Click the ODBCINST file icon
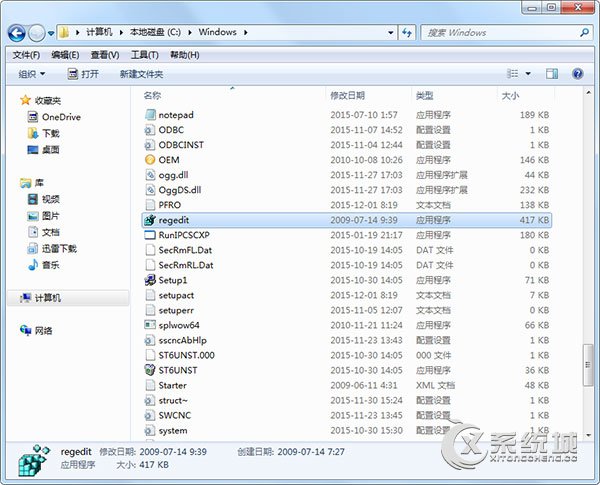The width and height of the screenshot is (600, 485). [x=150, y=145]
